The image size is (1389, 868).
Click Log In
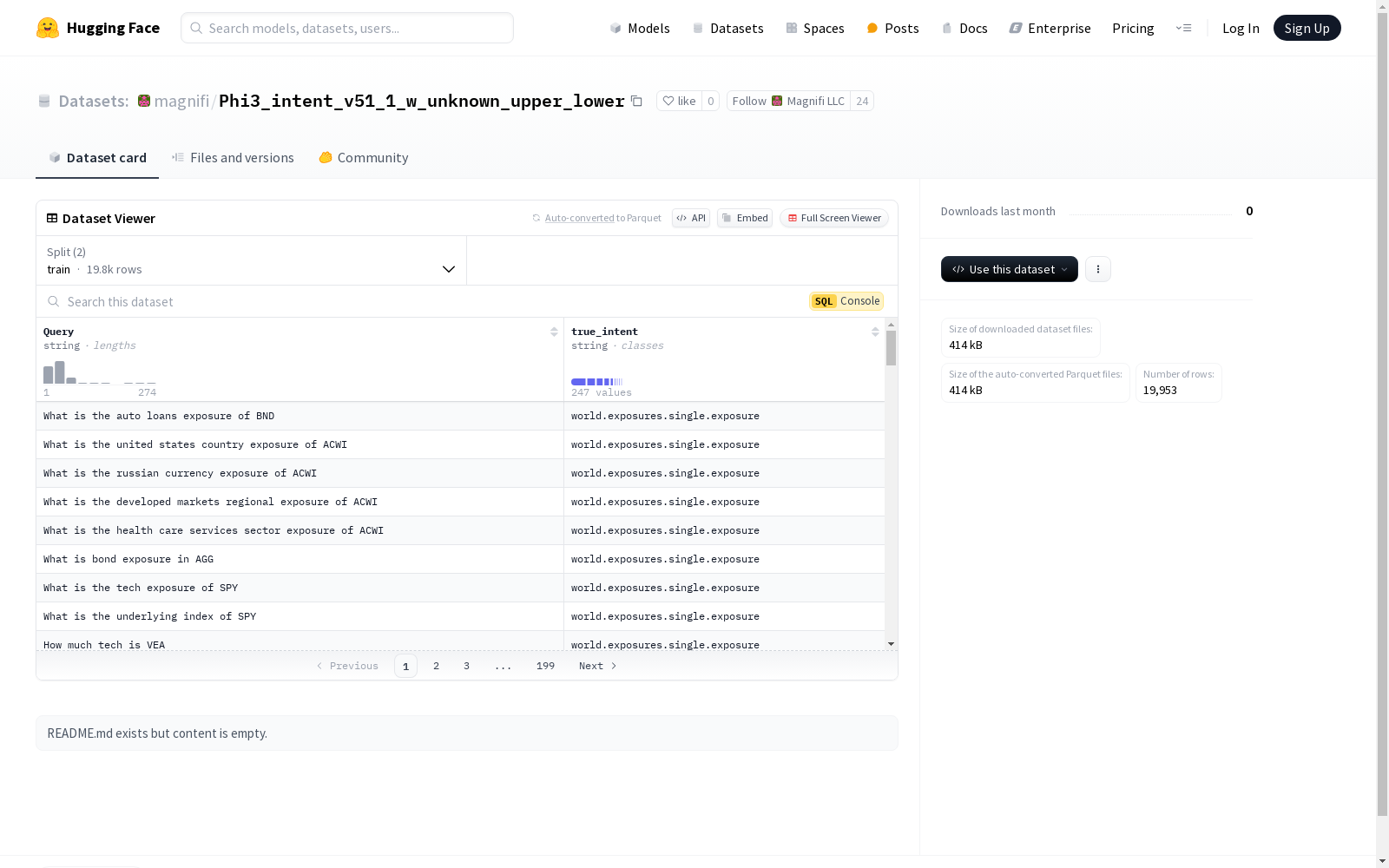tap(1241, 28)
